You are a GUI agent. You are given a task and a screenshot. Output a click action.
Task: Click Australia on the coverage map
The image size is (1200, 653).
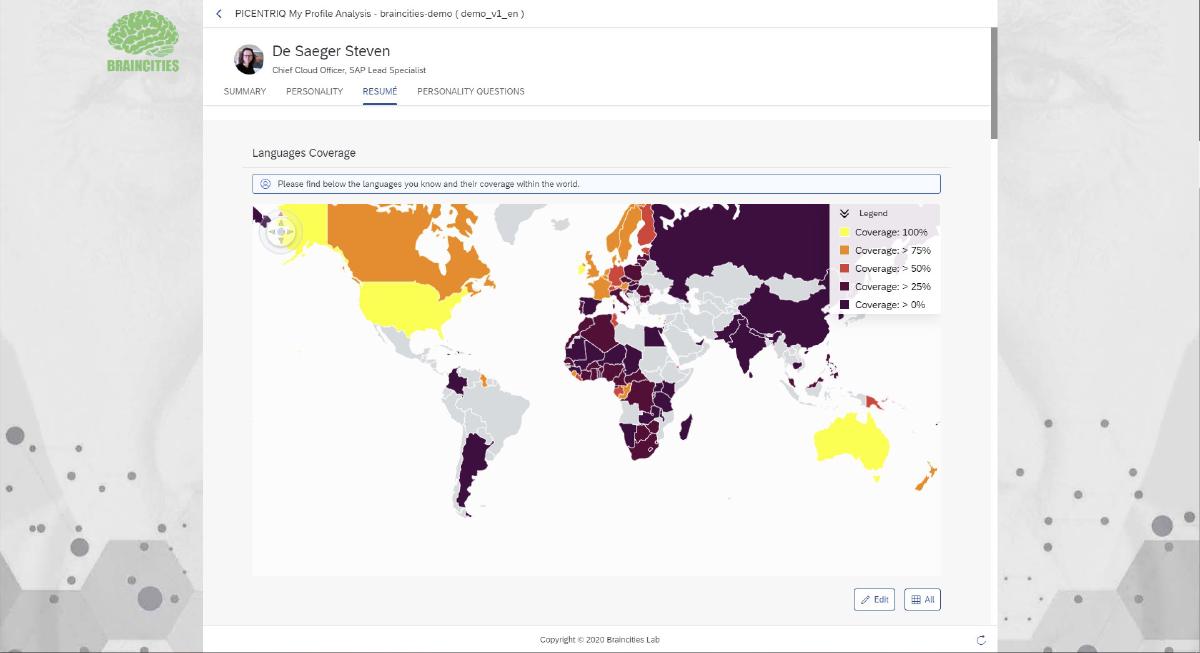tap(852, 440)
